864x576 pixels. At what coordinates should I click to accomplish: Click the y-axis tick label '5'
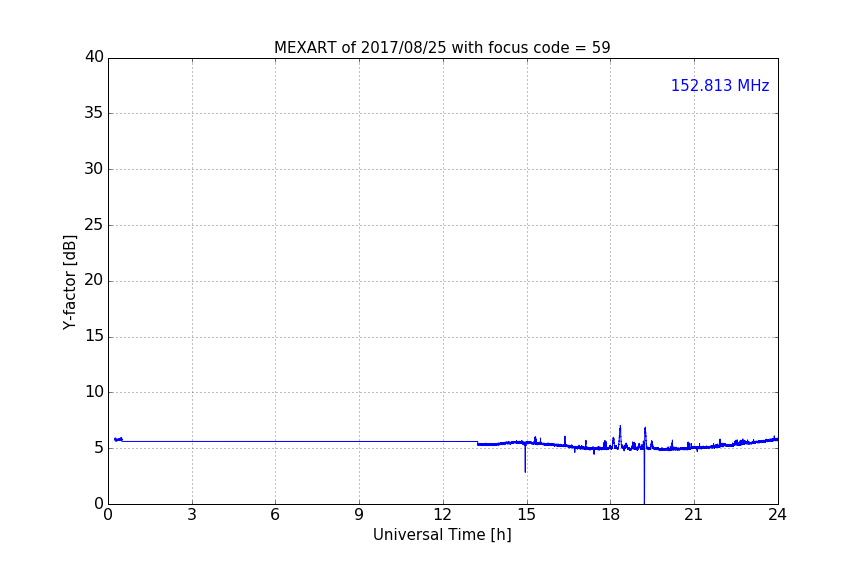click(99, 448)
